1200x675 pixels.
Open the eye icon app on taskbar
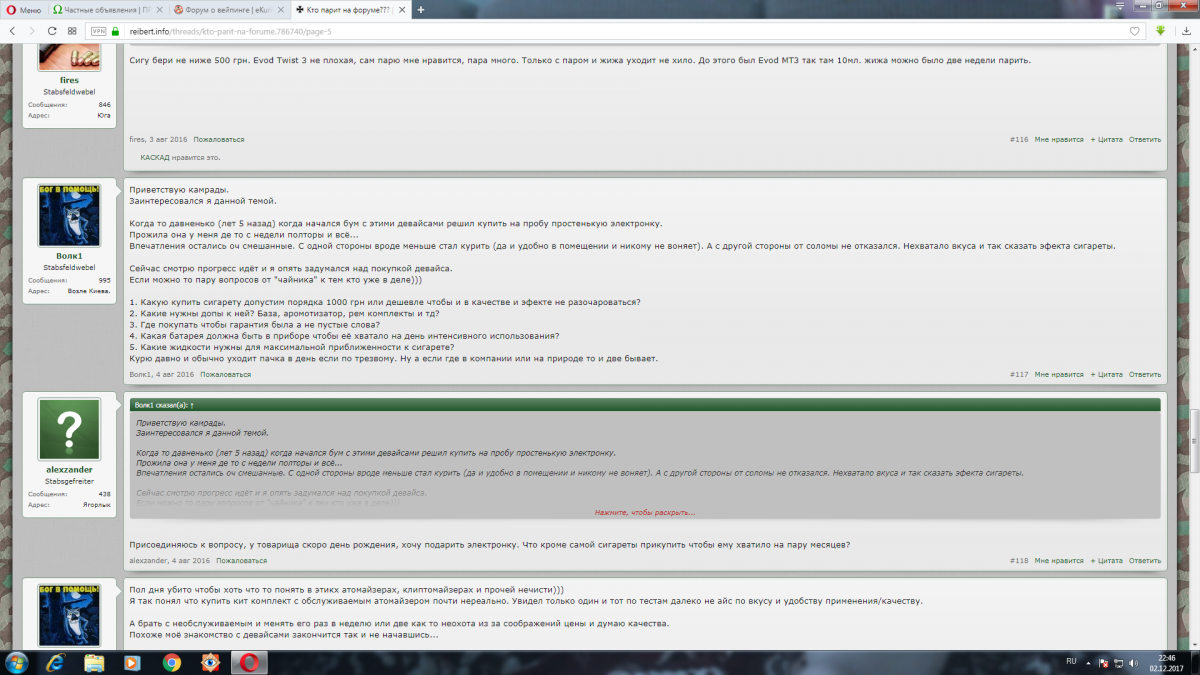click(x=209, y=662)
